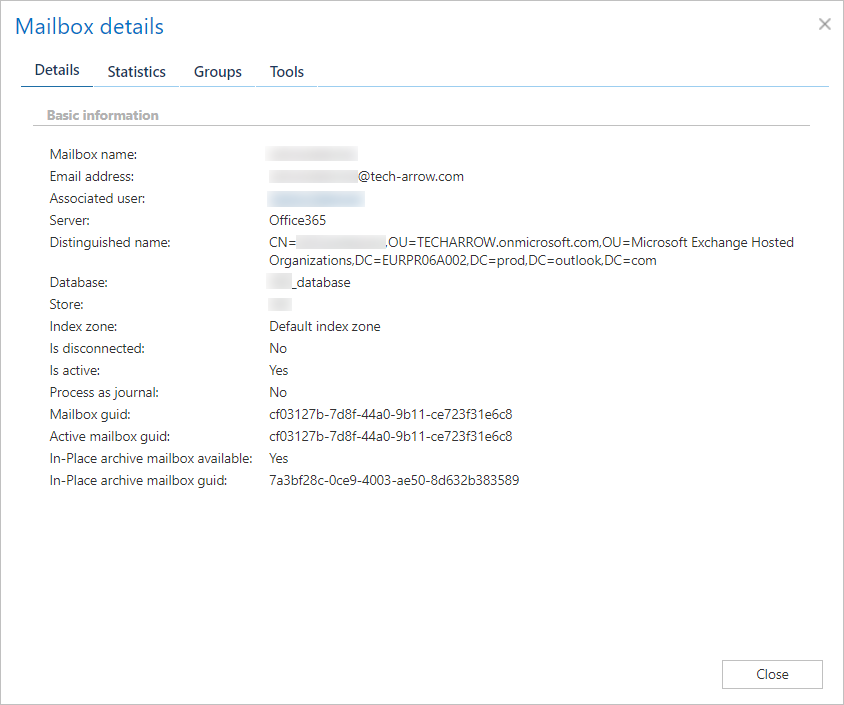This screenshot has height=705, width=844.
Task: Click the Mailbox details title
Action: [x=90, y=27]
